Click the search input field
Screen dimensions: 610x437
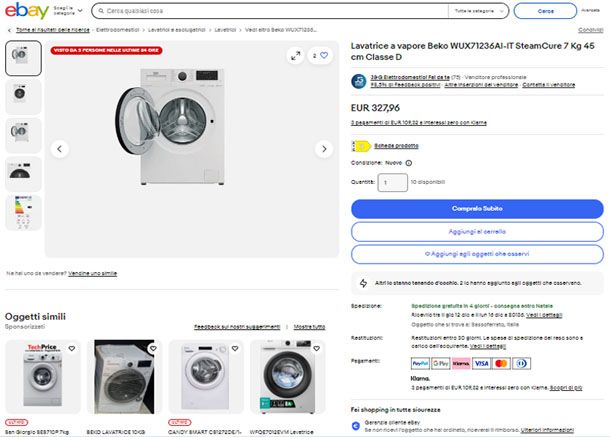(x=272, y=11)
